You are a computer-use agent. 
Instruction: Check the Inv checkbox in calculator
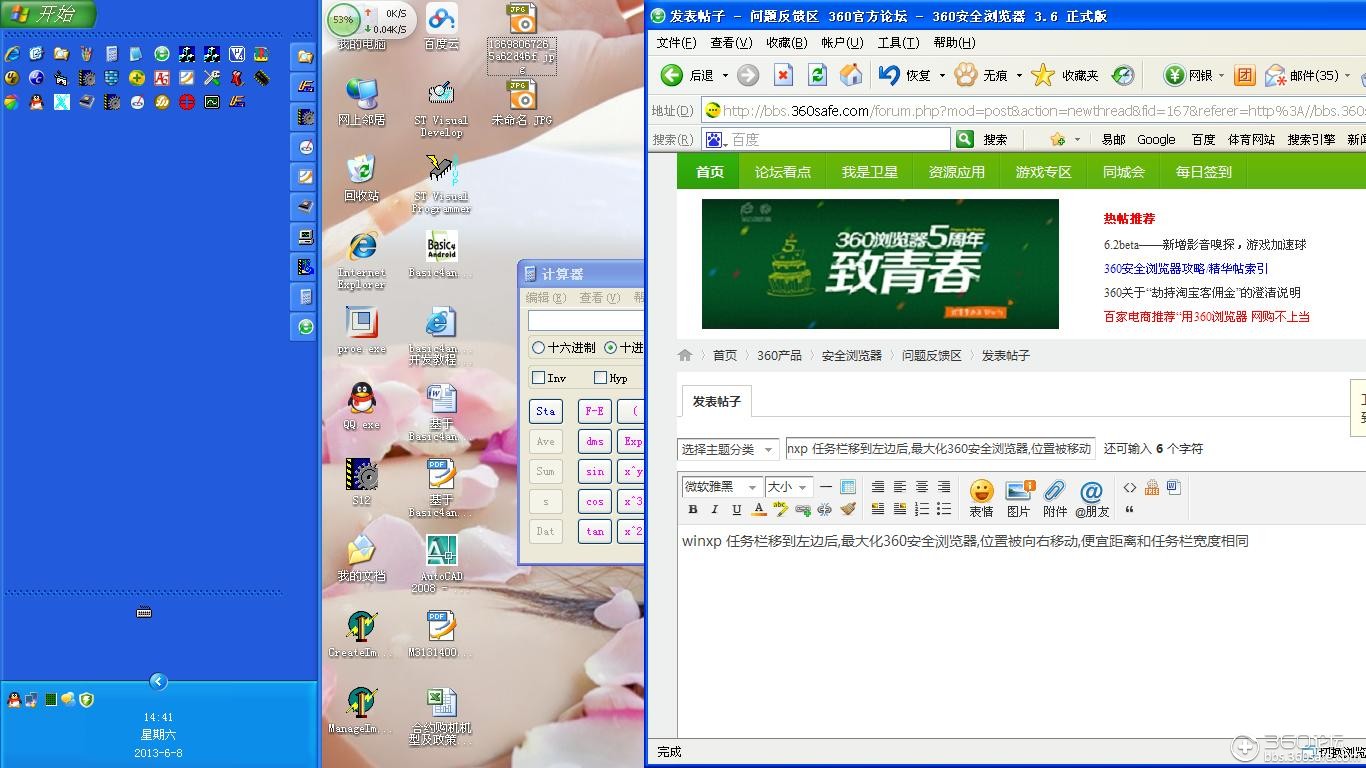pos(539,378)
